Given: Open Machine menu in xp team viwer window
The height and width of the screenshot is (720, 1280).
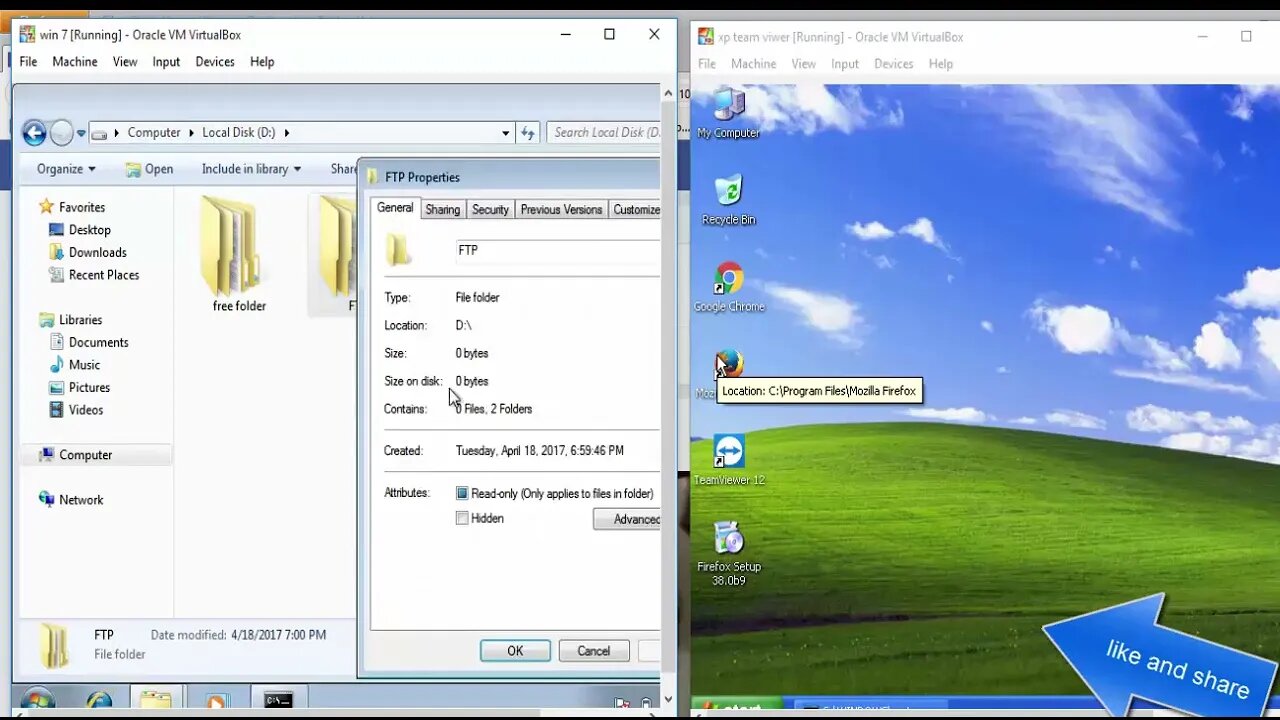Looking at the screenshot, I should tap(753, 64).
